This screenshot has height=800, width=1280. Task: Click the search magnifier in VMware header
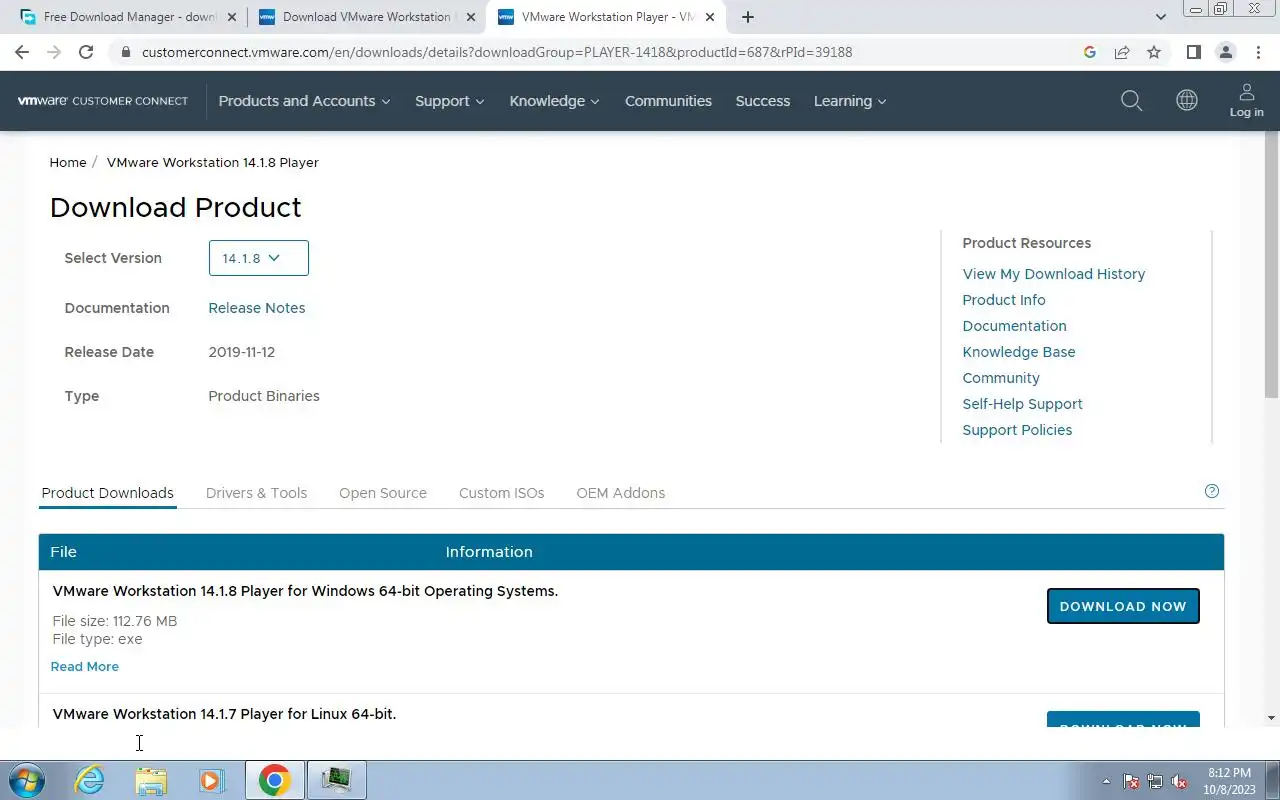[x=1131, y=100]
